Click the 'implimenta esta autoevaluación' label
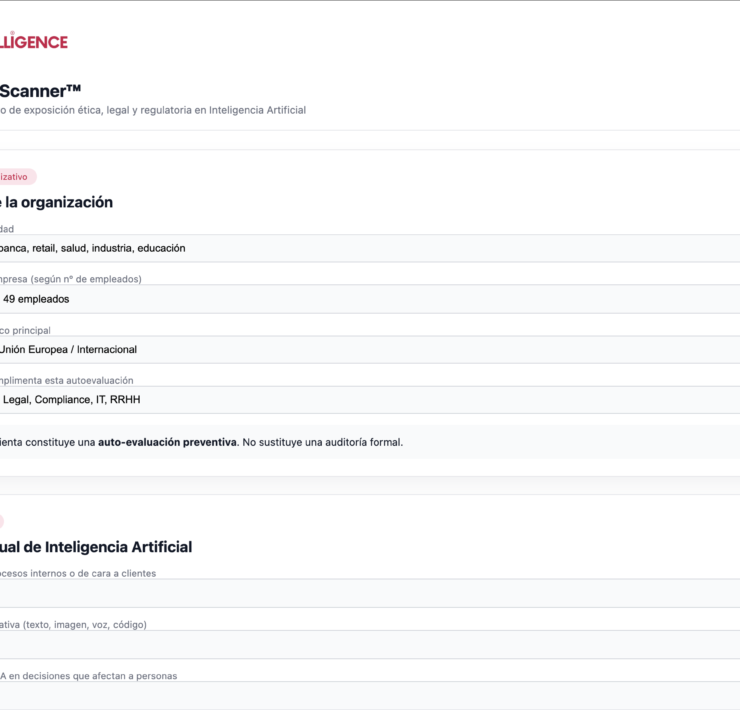 (x=66, y=380)
